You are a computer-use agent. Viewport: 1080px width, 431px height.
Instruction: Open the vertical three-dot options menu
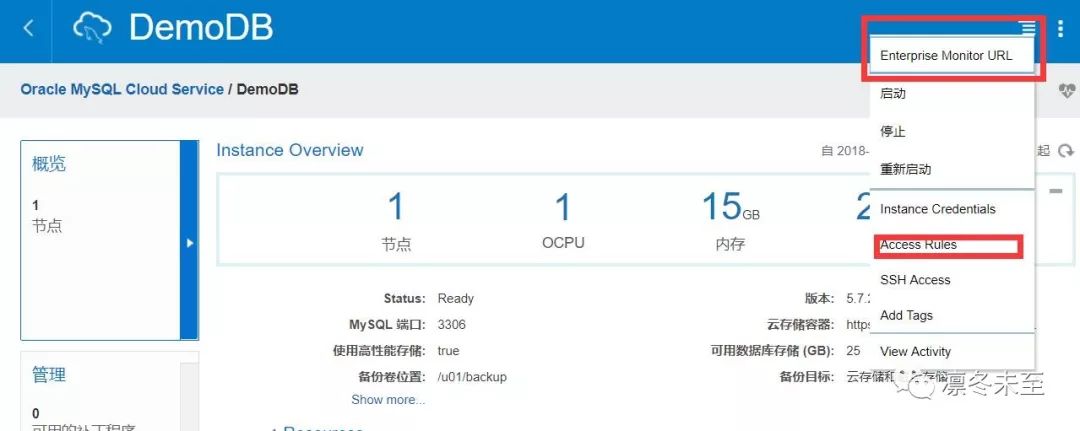point(1061,28)
